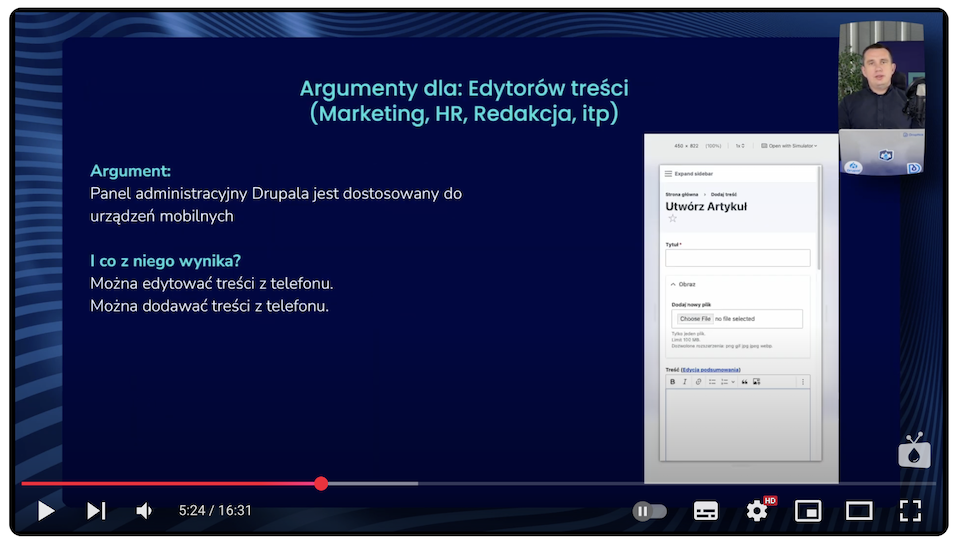Click the mockup's vertical scrollbar

coord(819,218)
